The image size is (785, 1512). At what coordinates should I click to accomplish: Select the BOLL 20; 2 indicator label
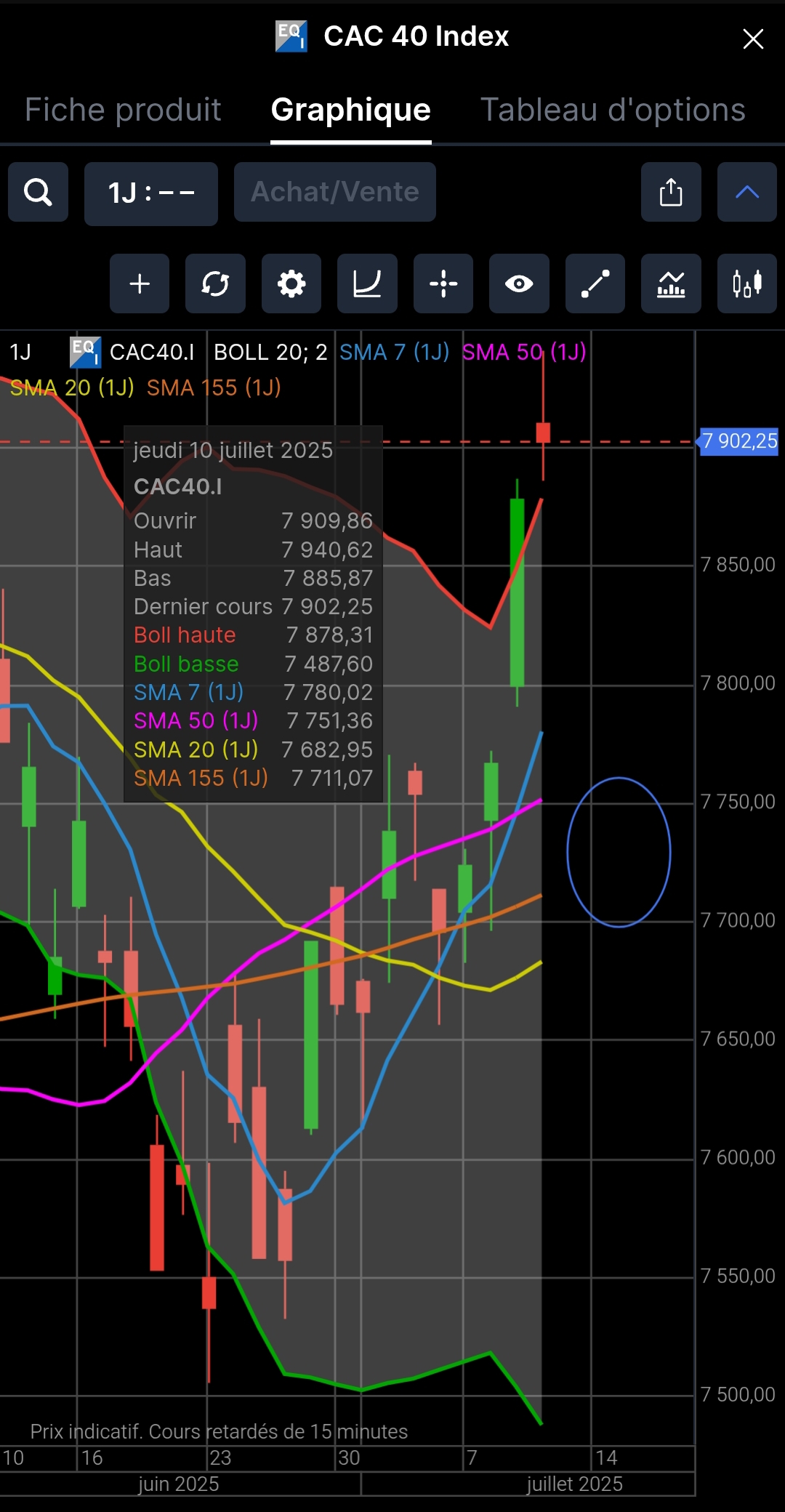pyautogui.click(x=270, y=352)
